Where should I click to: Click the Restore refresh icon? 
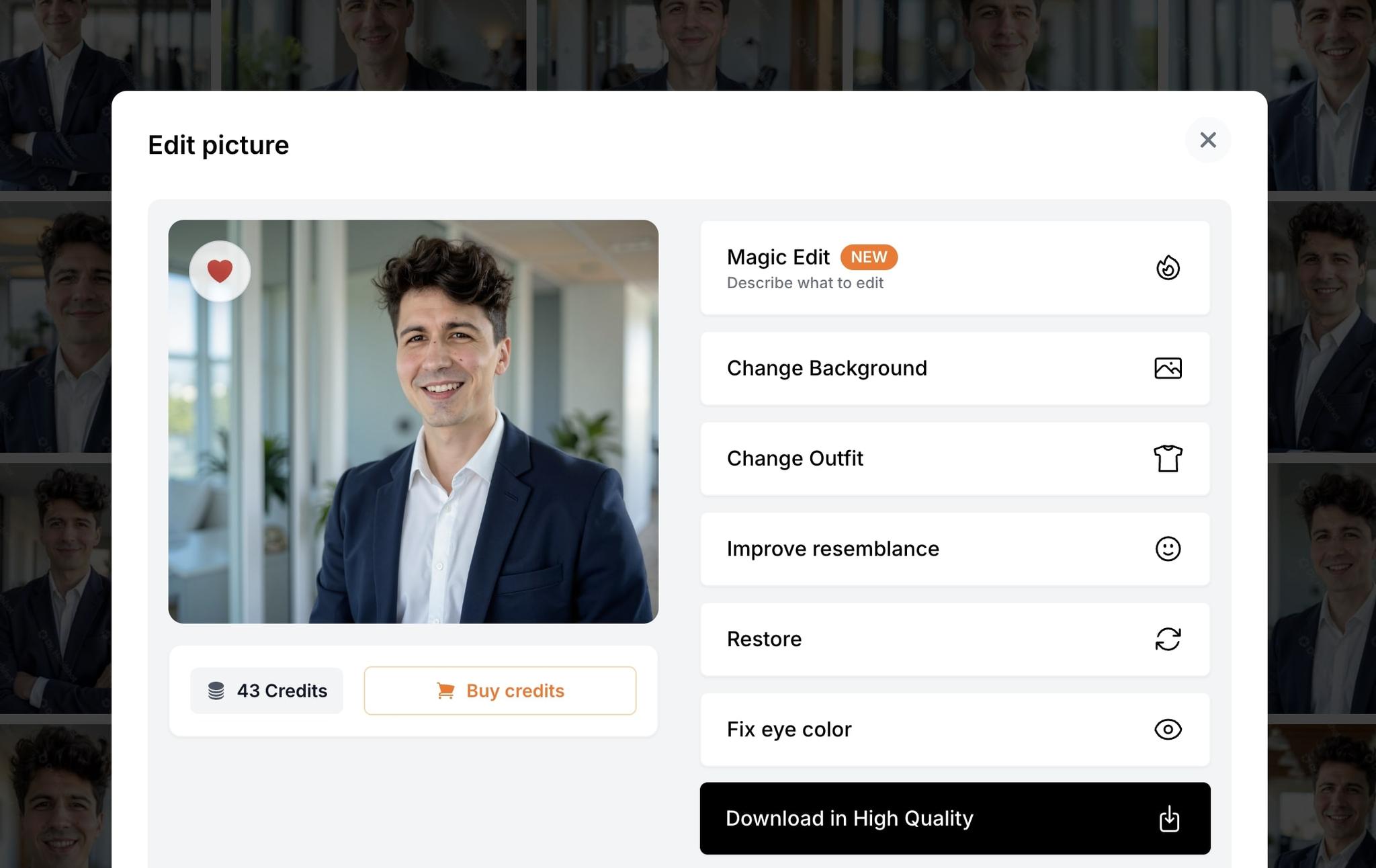tap(1168, 639)
